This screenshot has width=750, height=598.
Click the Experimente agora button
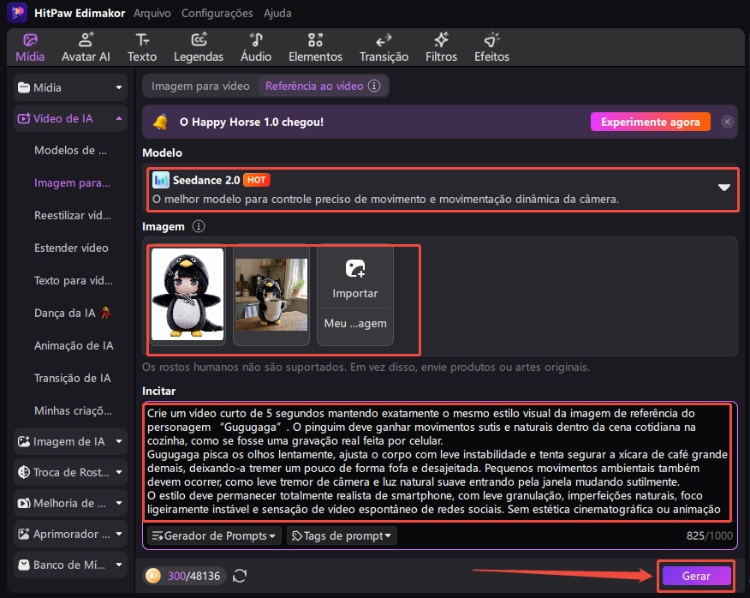pyautogui.click(x=650, y=122)
